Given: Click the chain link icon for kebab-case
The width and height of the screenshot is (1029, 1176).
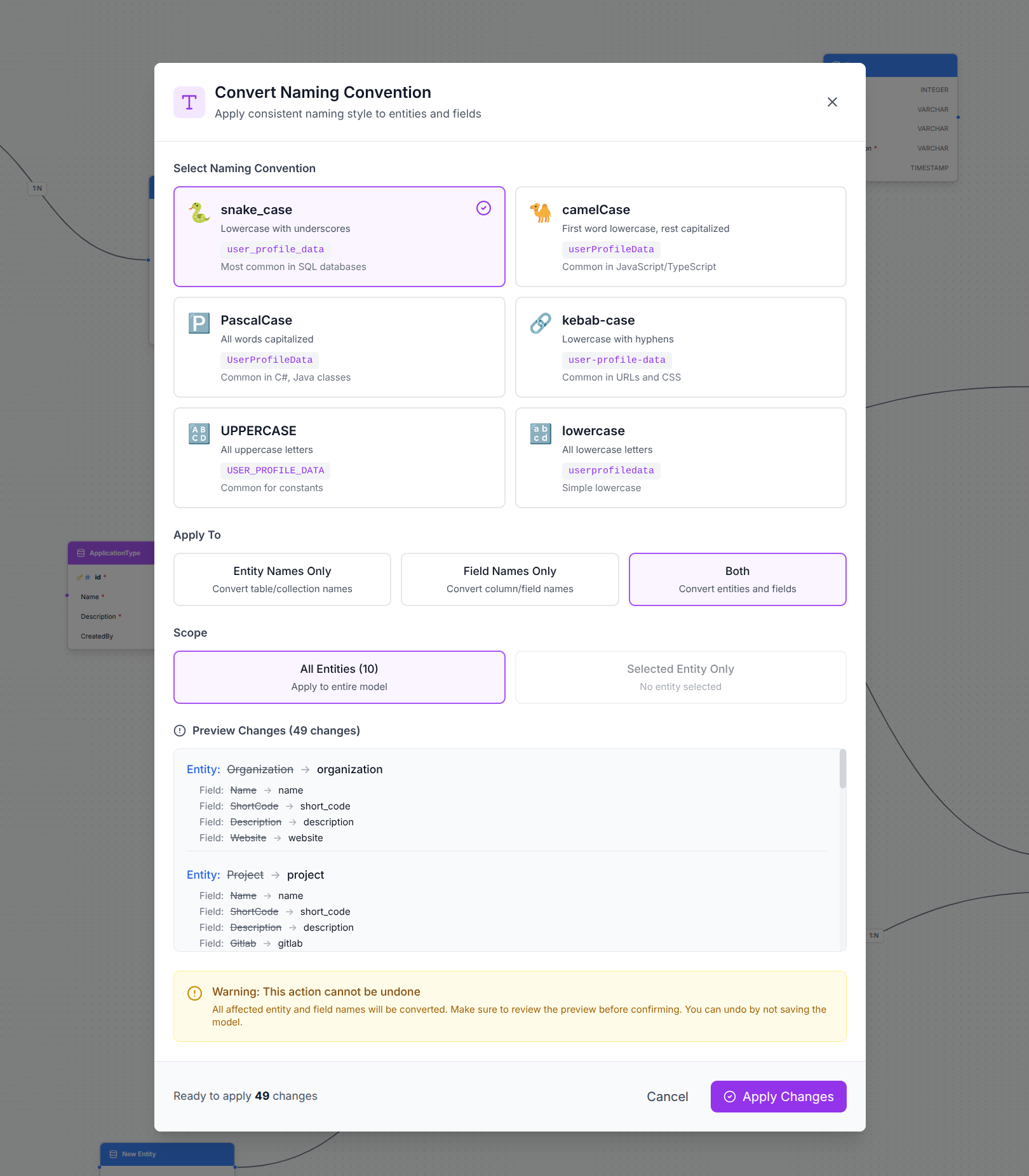Looking at the screenshot, I should coord(541,323).
